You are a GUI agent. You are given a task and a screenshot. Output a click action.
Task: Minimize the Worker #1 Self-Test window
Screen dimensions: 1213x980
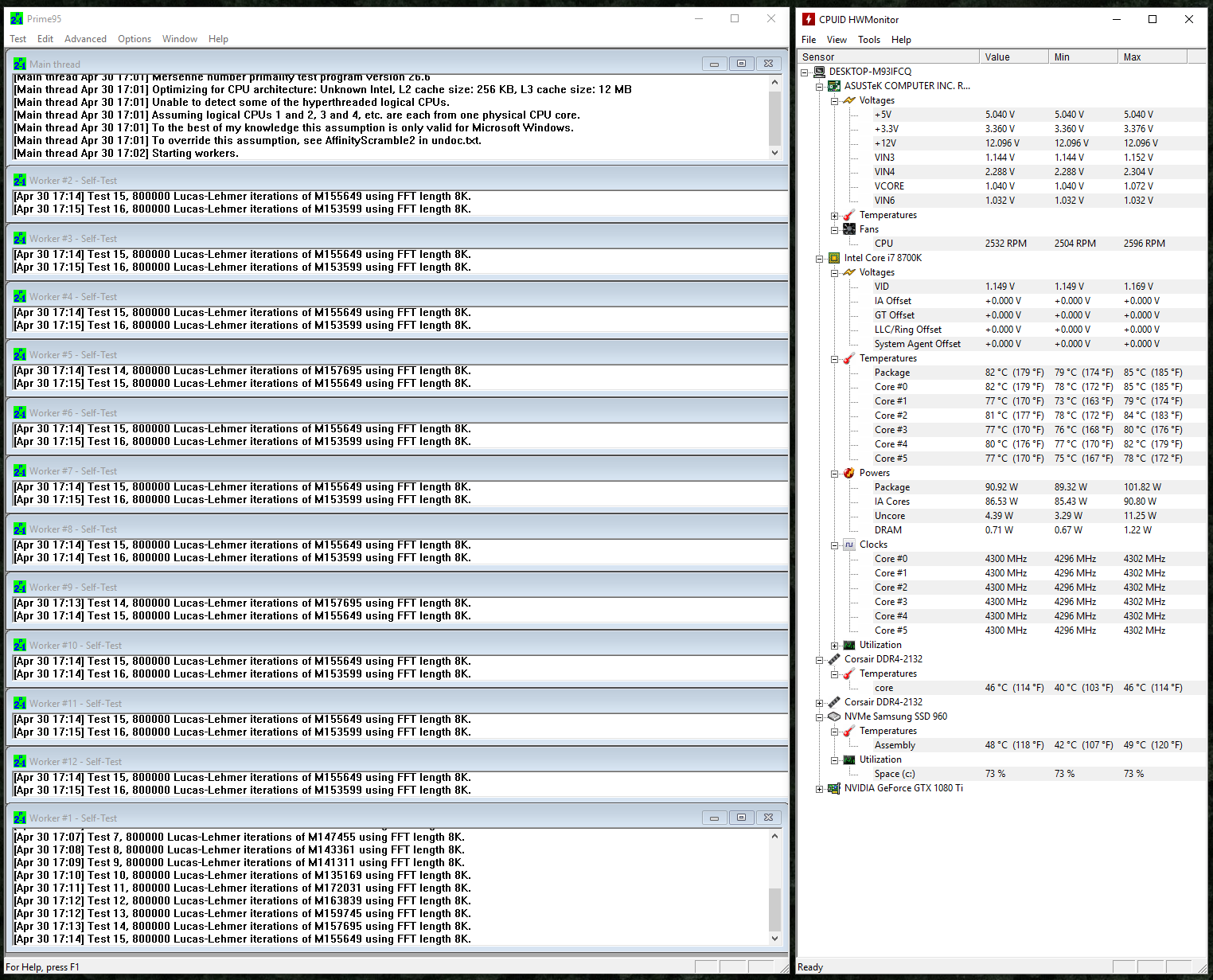tap(714, 818)
